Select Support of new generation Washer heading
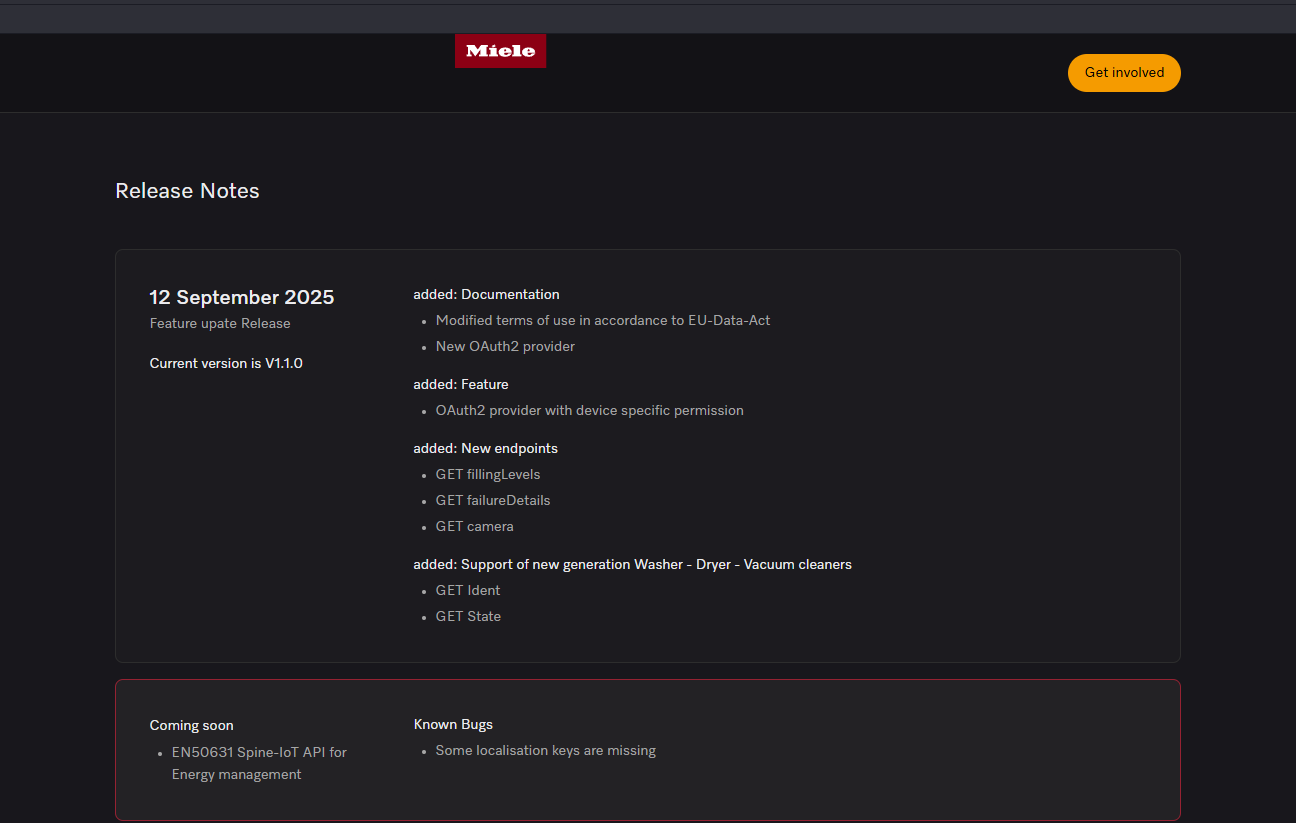Viewport: 1296px width, 823px height. click(x=632, y=564)
